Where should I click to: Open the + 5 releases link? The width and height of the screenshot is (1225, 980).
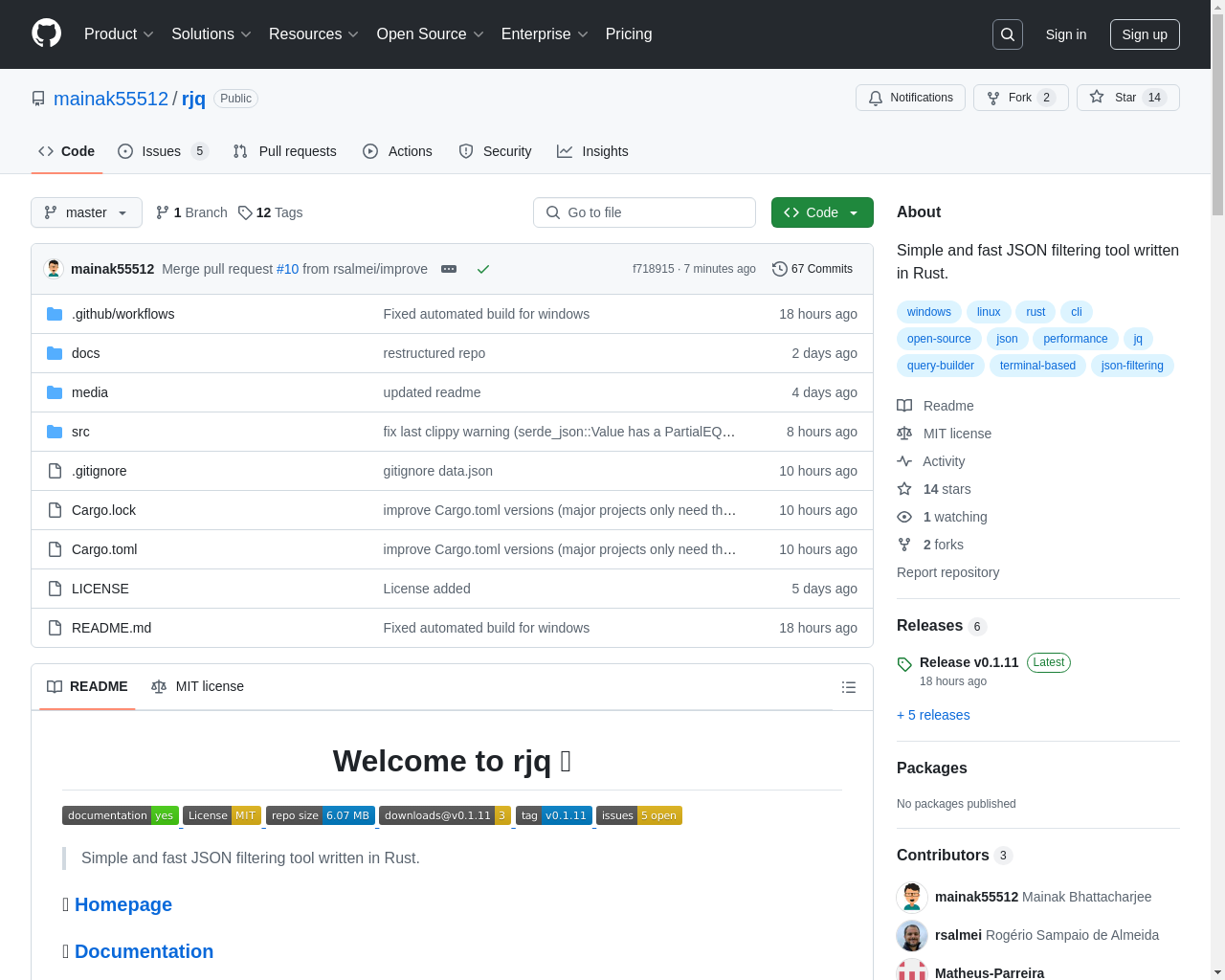click(x=933, y=715)
